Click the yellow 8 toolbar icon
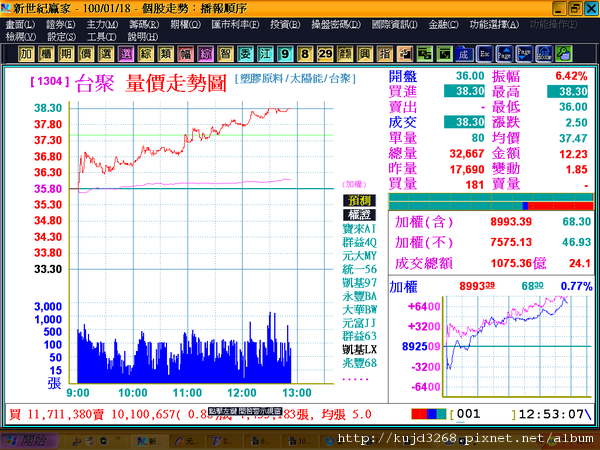 coord(305,54)
